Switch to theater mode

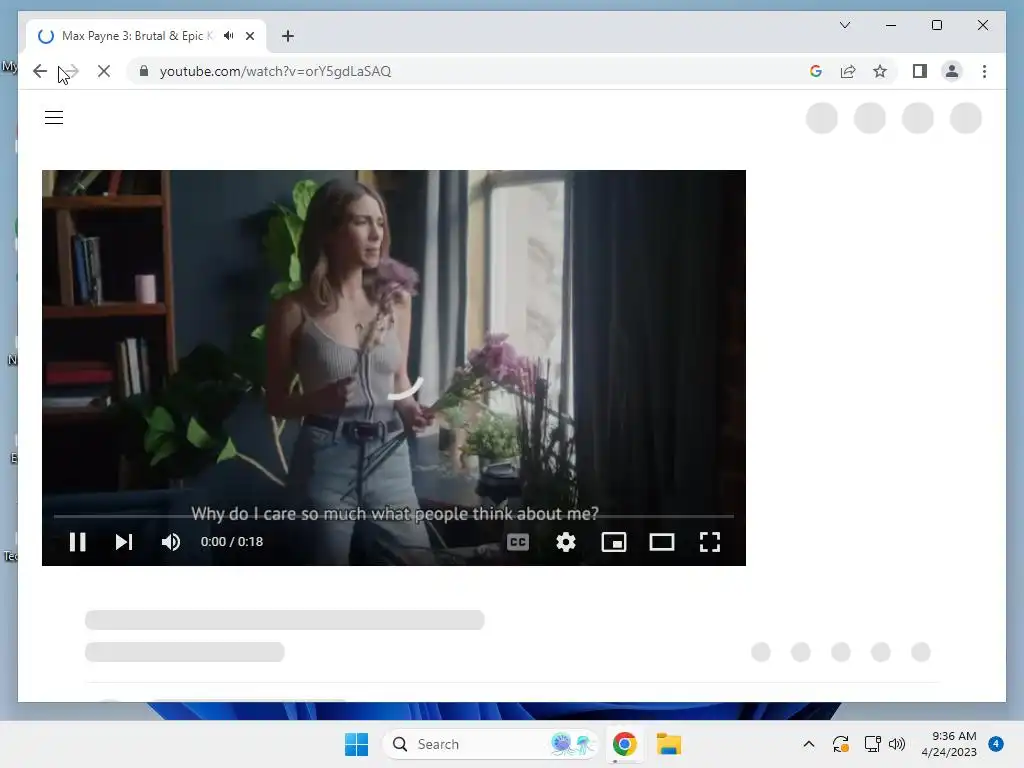(662, 542)
